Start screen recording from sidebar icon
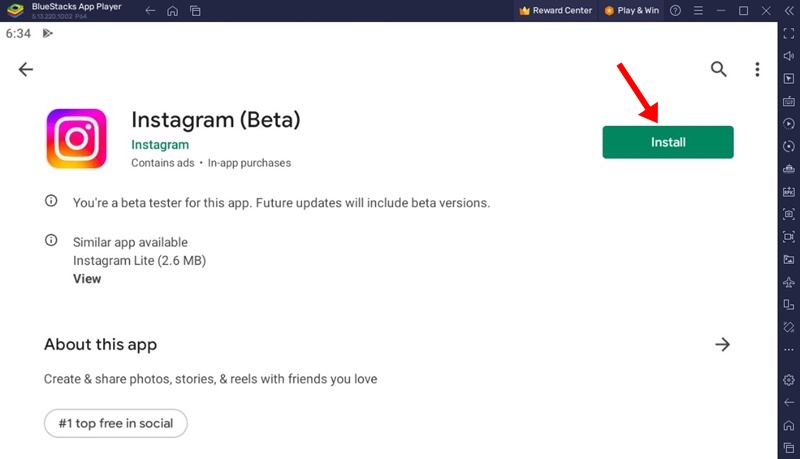The height and width of the screenshot is (459, 800). click(x=789, y=237)
